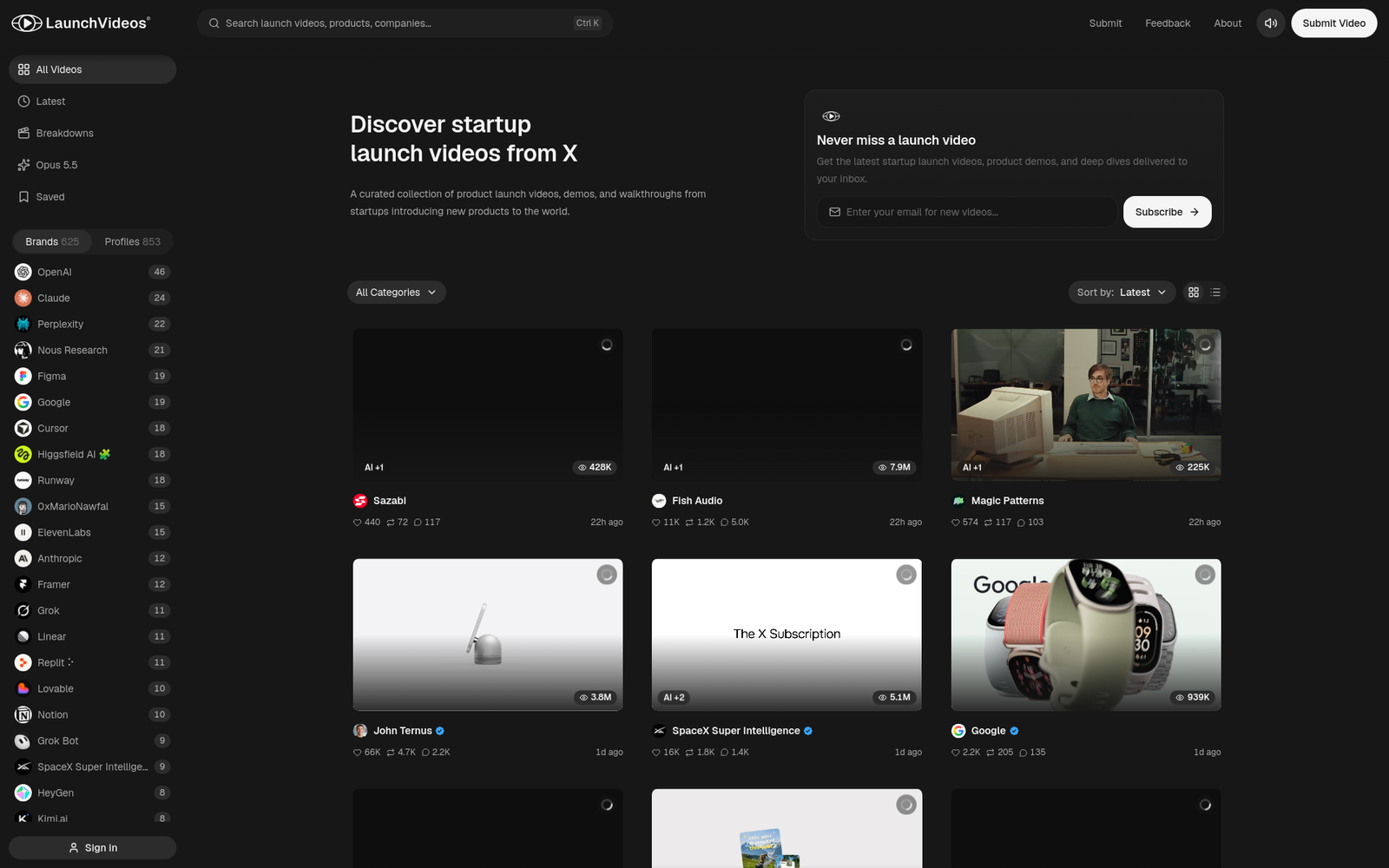The width and height of the screenshot is (1389, 868).
Task: Click the HeyGen brand icon
Action: pyautogui.click(x=23, y=792)
